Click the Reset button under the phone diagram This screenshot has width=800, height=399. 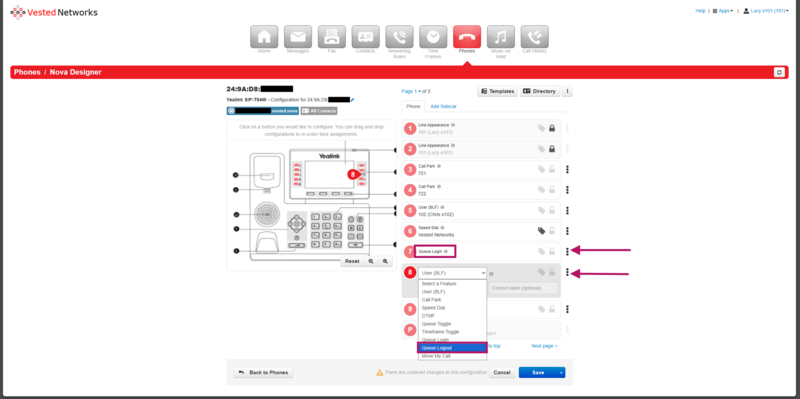point(352,261)
